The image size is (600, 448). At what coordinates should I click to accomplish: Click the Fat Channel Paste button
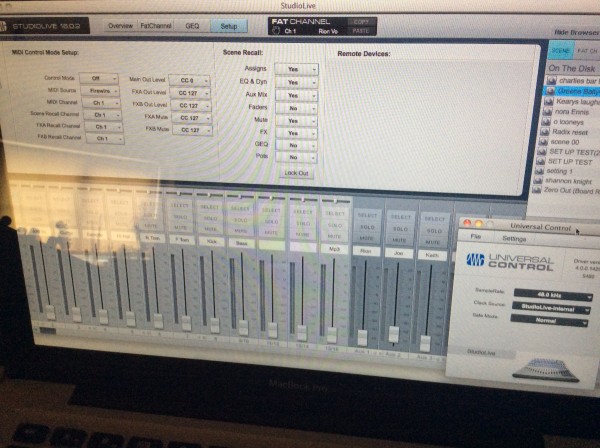pyautogui.click(x=361, y=31)
